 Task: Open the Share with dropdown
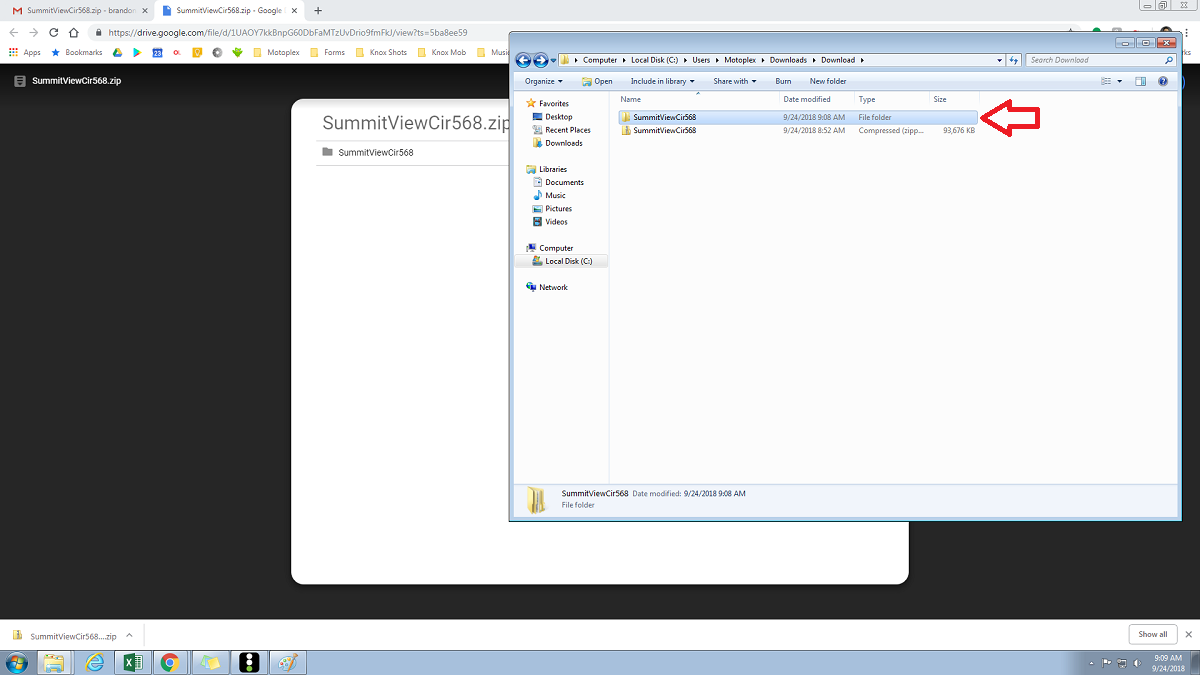(x=734, y=81)
